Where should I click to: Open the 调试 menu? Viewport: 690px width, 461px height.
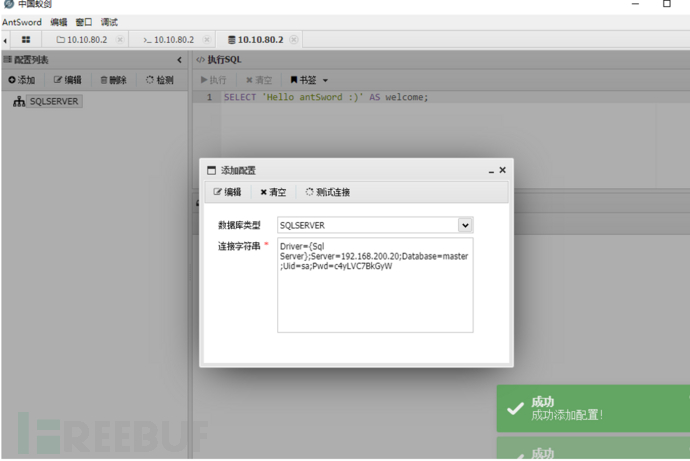[x=109, y=22]
